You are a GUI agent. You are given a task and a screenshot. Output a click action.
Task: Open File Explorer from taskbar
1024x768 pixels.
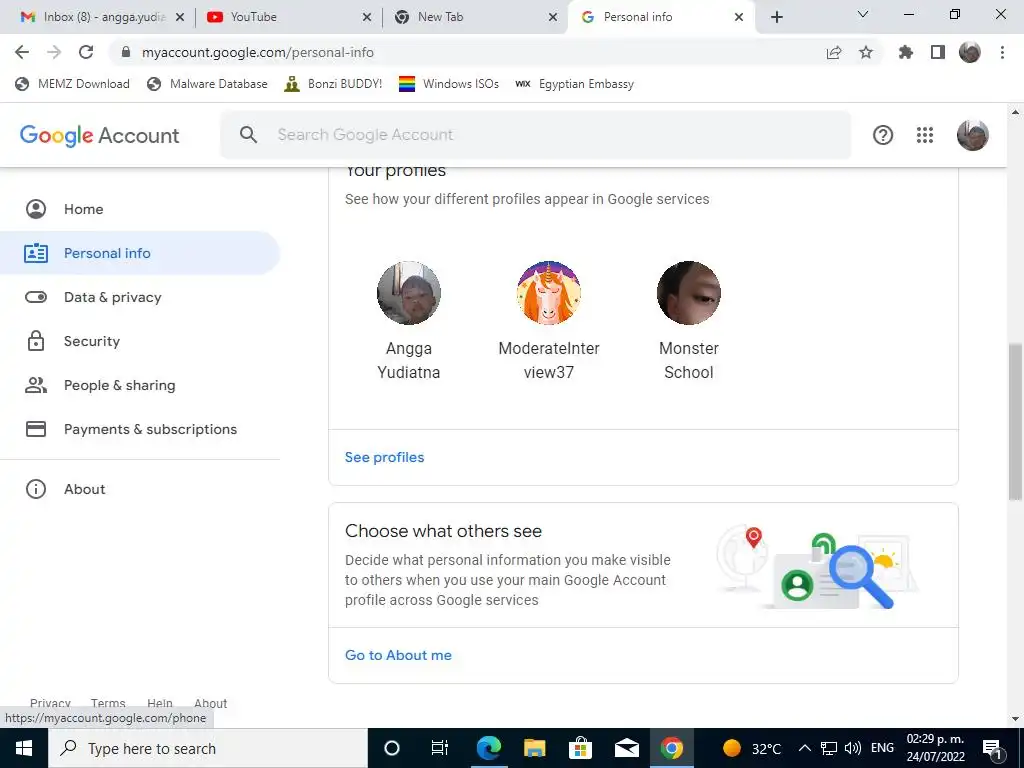534,748
